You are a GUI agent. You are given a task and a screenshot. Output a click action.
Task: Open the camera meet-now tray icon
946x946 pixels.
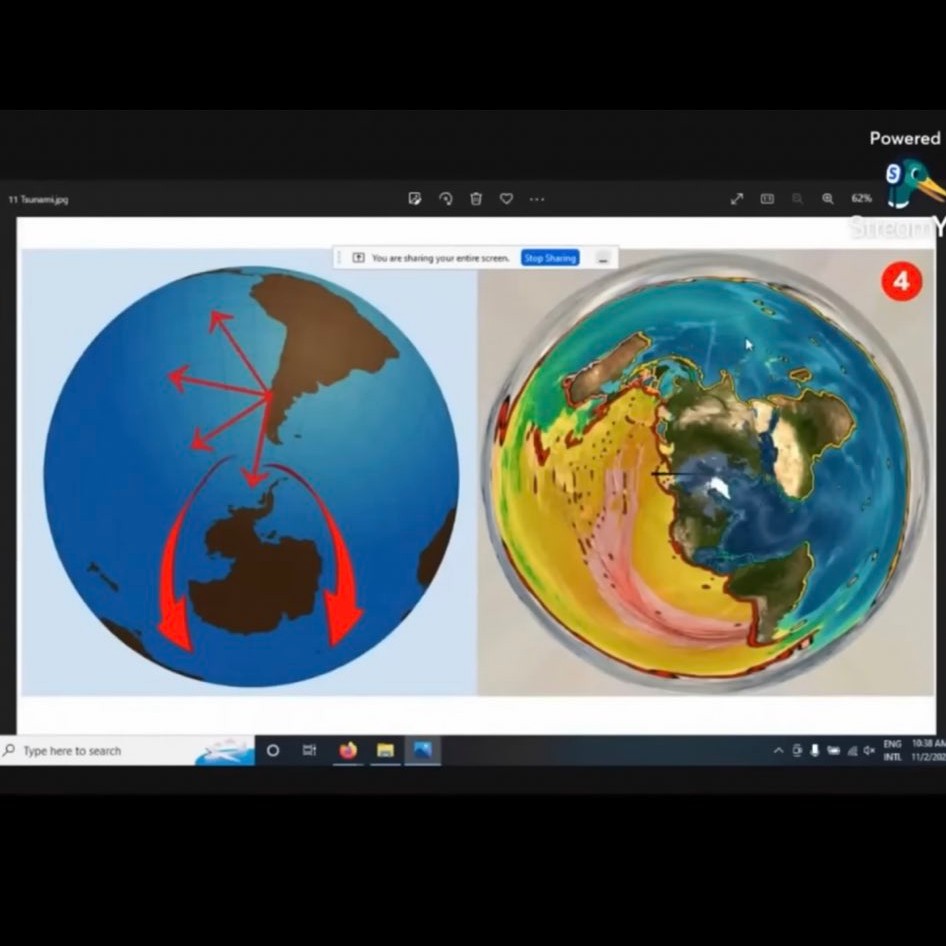tap(797, 751)
